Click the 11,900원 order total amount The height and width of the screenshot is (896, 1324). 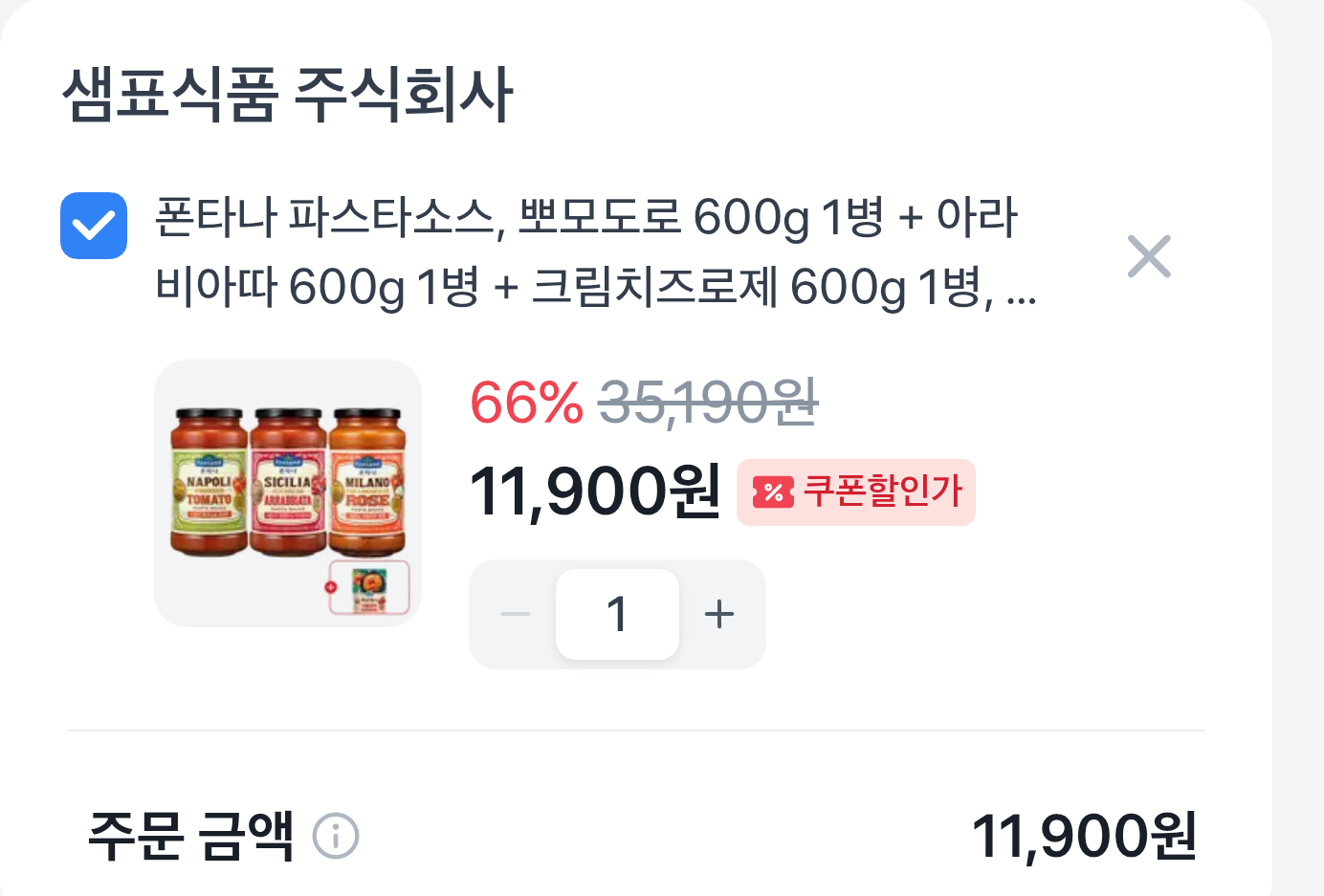[x=1084, y=837]
